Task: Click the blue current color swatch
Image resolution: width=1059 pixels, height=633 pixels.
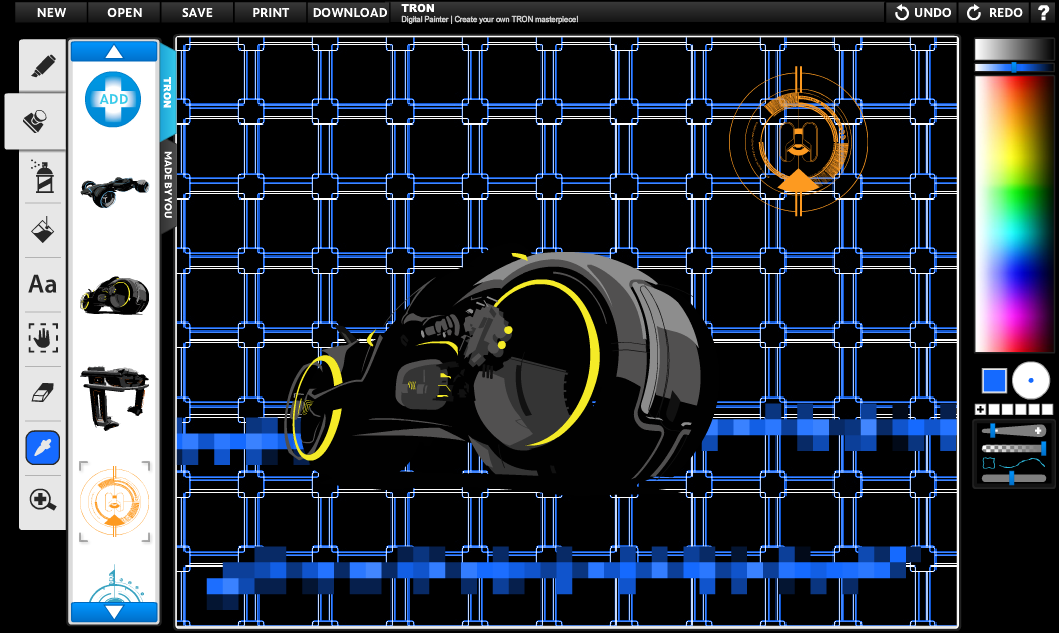Action: pyautogui.click(x=993, y=380)
